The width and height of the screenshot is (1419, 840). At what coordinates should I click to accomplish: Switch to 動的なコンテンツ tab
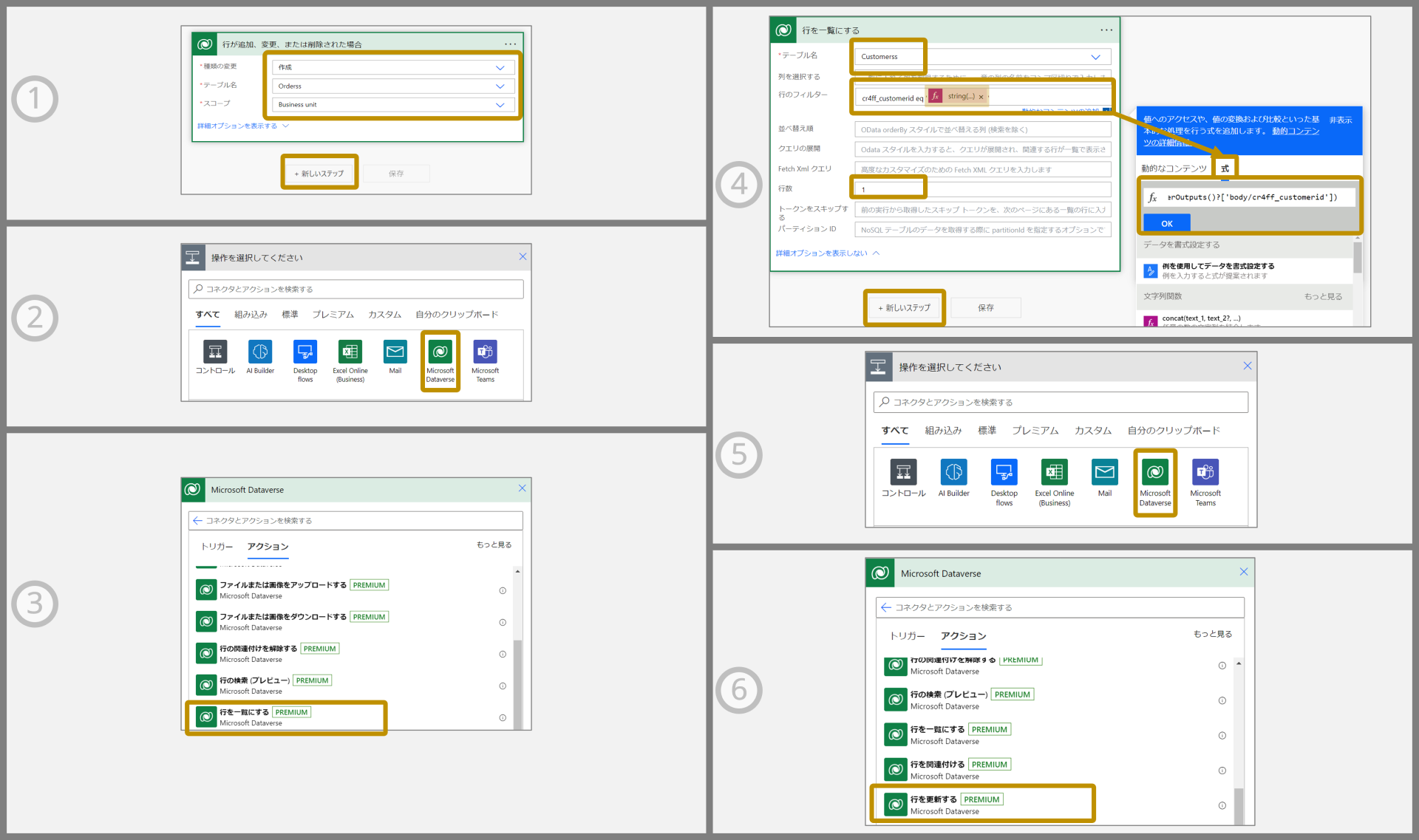click(x=1173, y=168)
